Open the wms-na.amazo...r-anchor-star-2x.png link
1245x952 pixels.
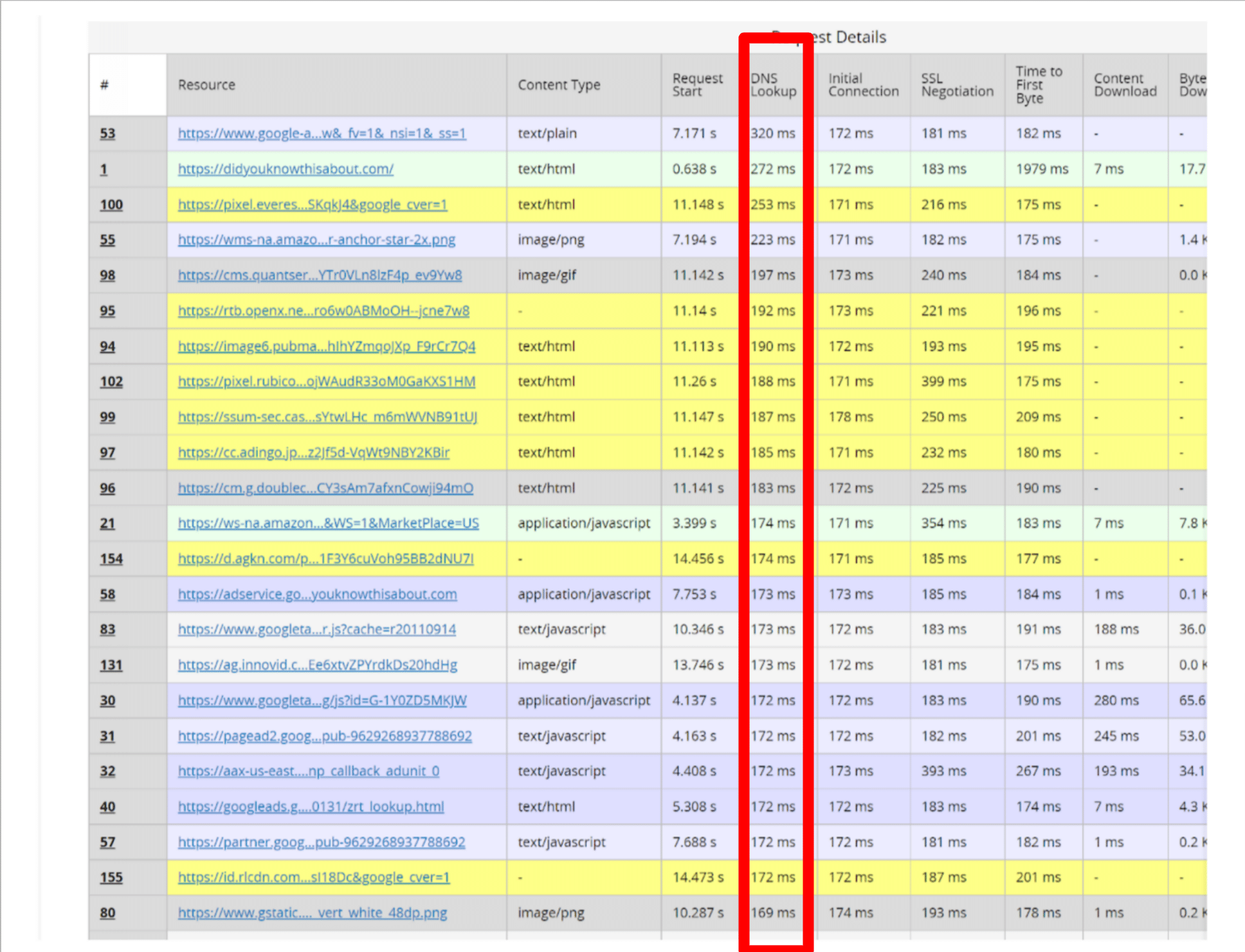pos(317,239)
